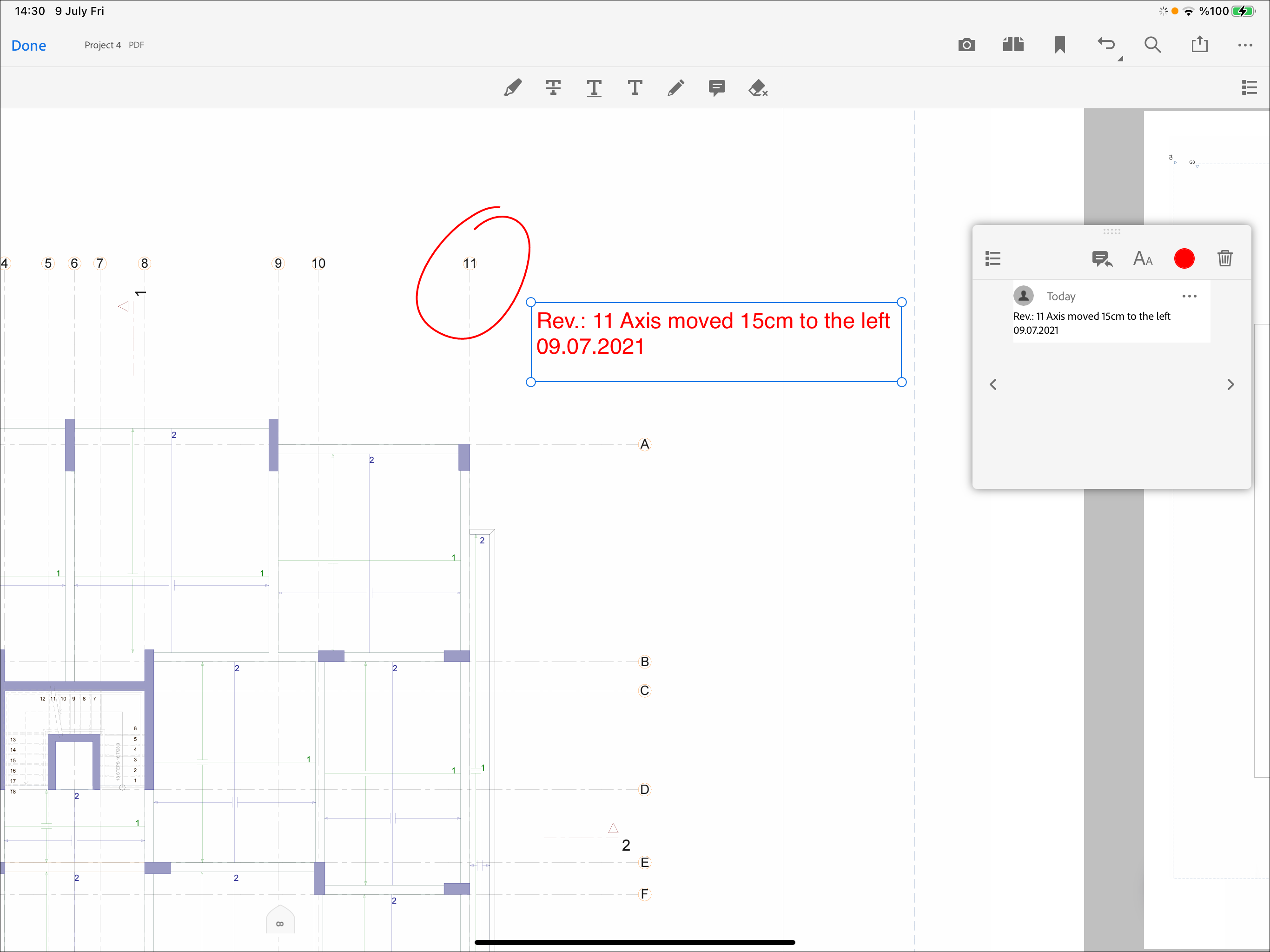The width and height of the screenshot is (1270, 952).
Task: Tap the camera scan icon
Action: (x=966, y=45)
